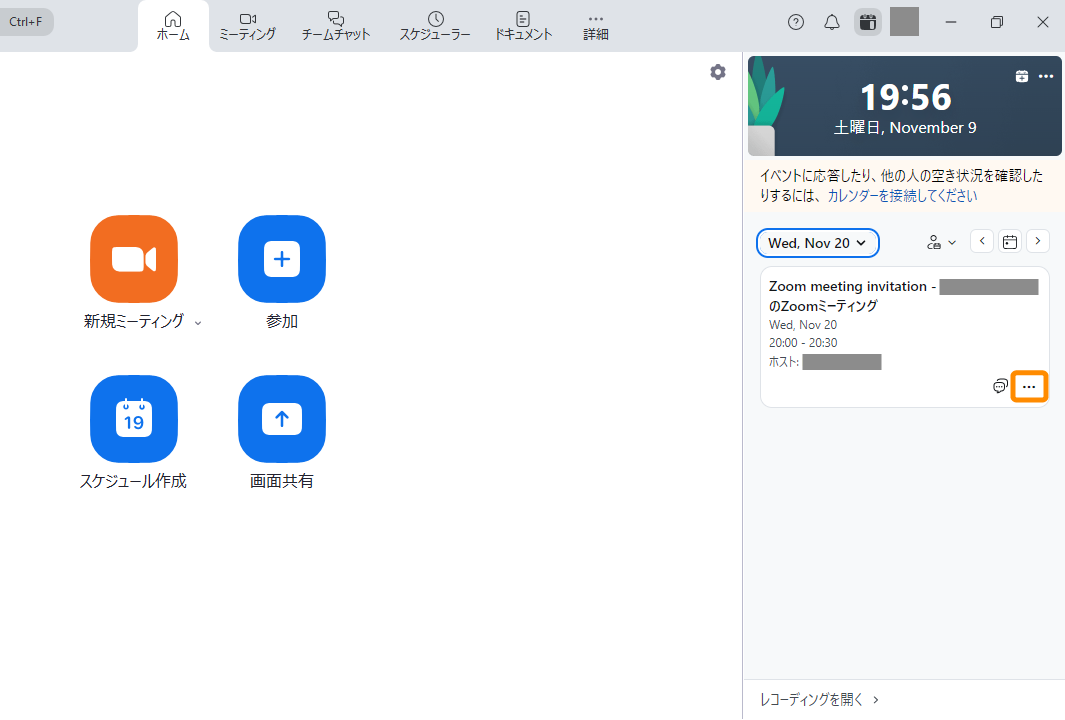Image resolution: width=1065 pixels, height=720 pixels.
Task: Expand the calendar accounts dropdown icon
Action: tap(941, 242)
